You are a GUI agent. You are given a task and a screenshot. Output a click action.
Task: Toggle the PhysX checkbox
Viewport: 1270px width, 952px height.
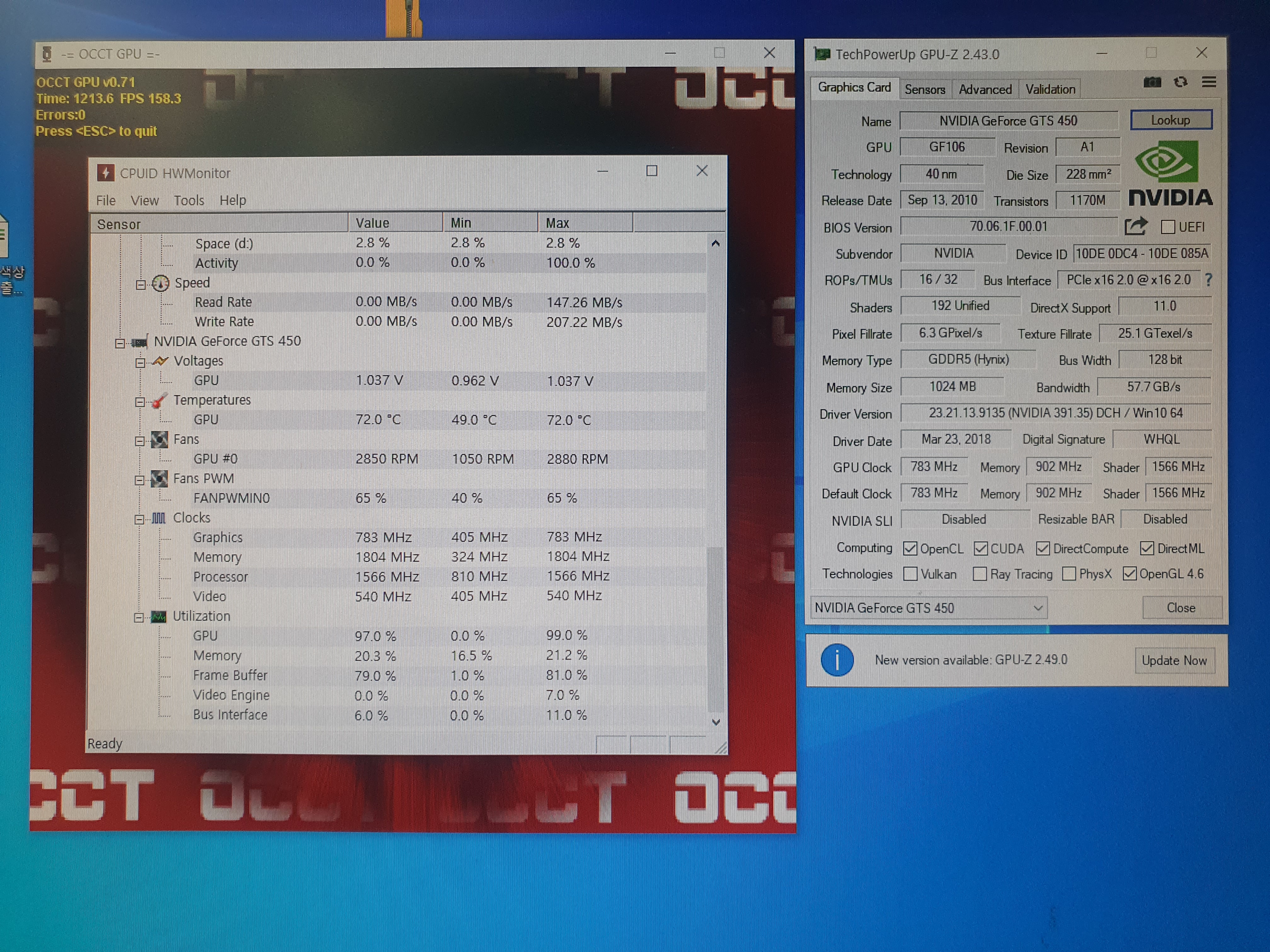click(x=1068, y=574)
